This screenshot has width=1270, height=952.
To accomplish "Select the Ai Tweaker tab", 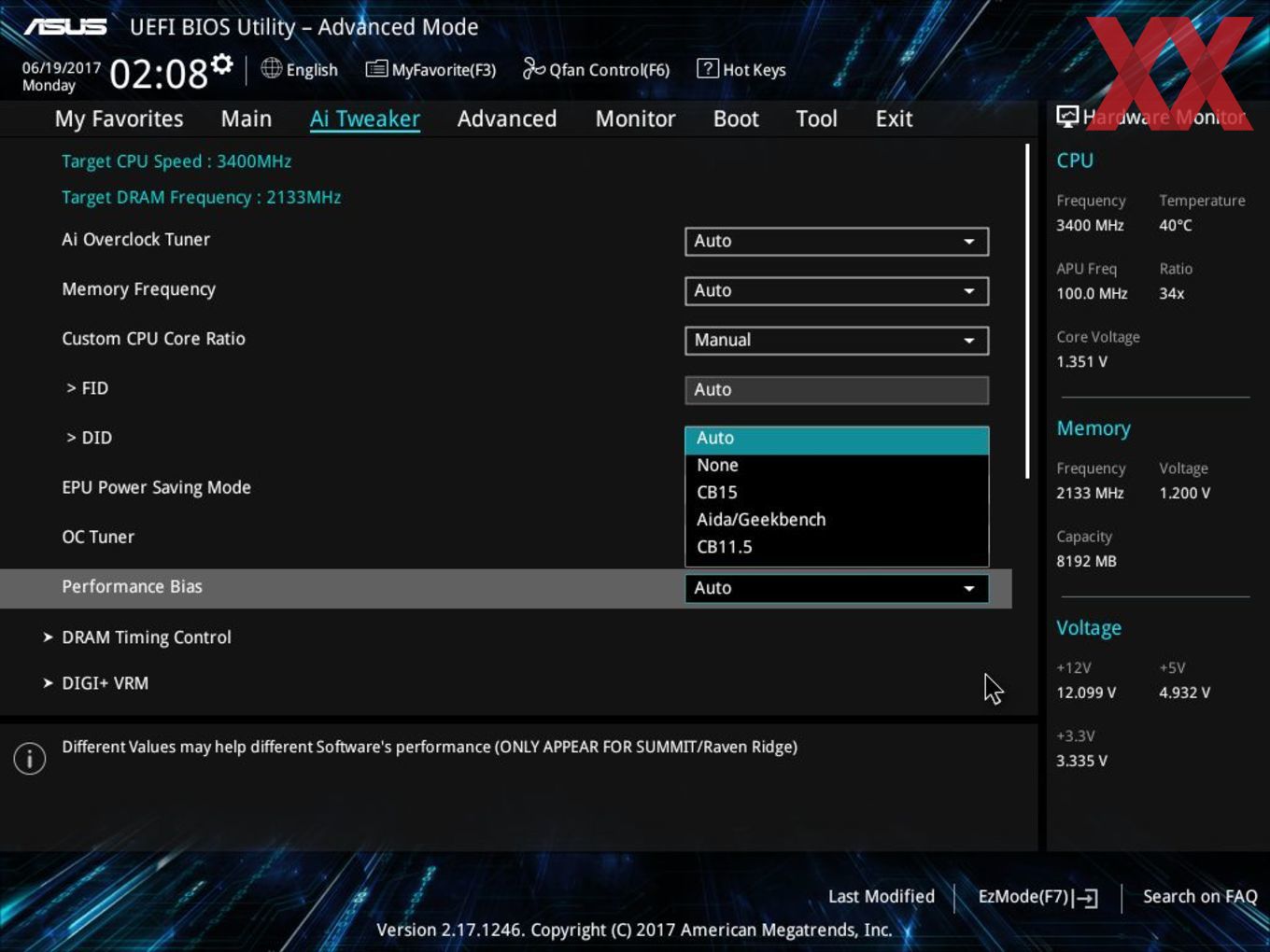I will [365, 119].
